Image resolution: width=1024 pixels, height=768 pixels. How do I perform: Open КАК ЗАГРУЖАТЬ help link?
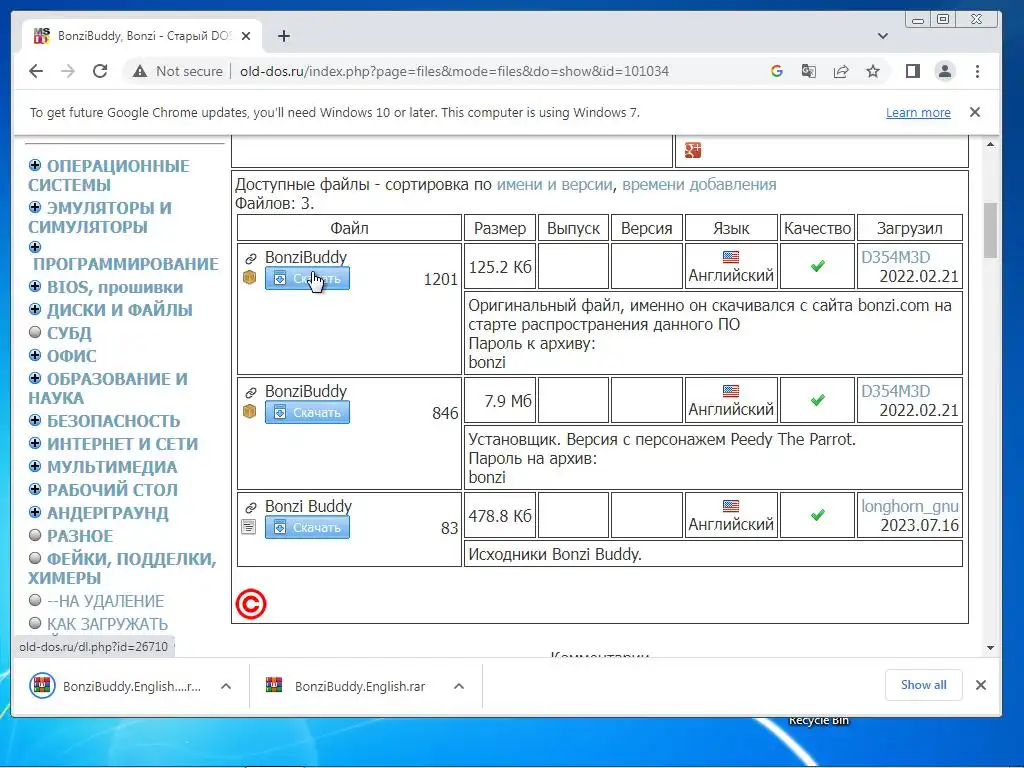point(107,624)
